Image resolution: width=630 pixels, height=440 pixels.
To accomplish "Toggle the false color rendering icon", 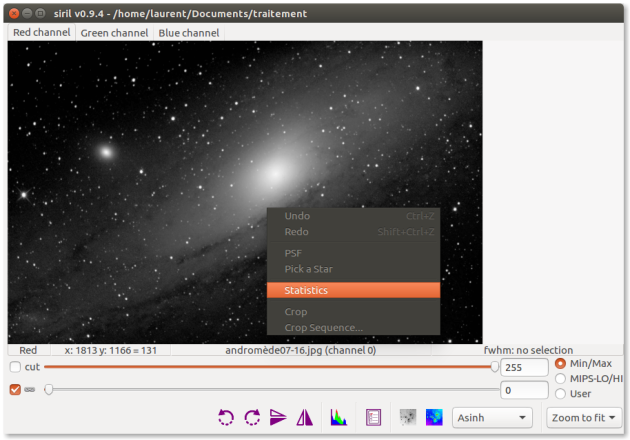I will click(434, 417).
